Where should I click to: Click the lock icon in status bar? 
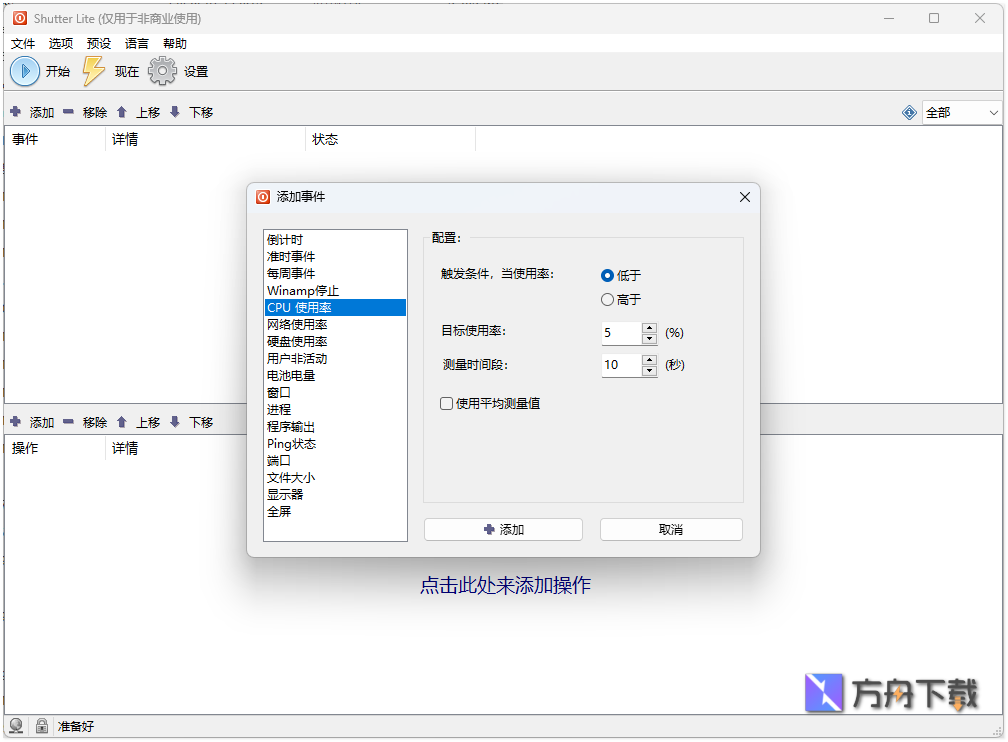(x=41, y=726)
